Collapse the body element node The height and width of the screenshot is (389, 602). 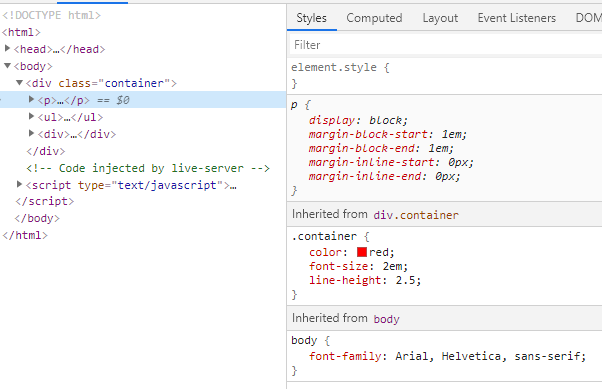7,66
